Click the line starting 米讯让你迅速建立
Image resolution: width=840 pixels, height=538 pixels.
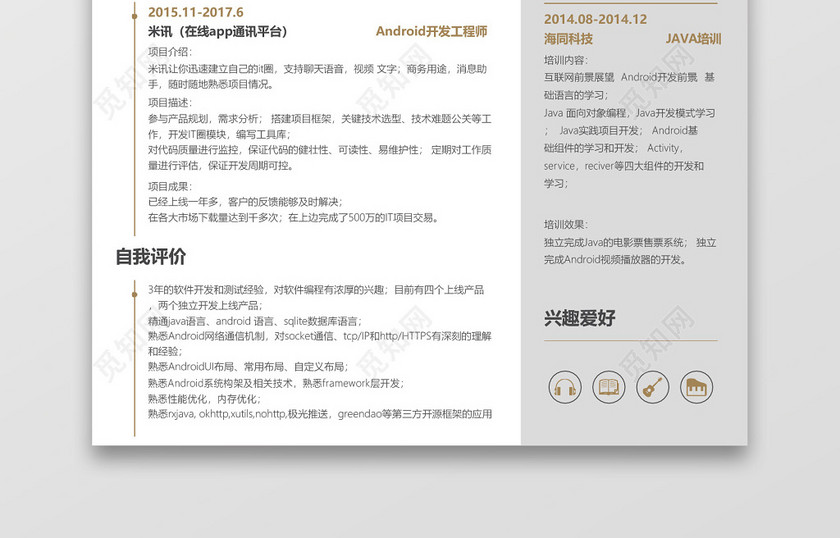pyautogui.click(x=318, y=69)
